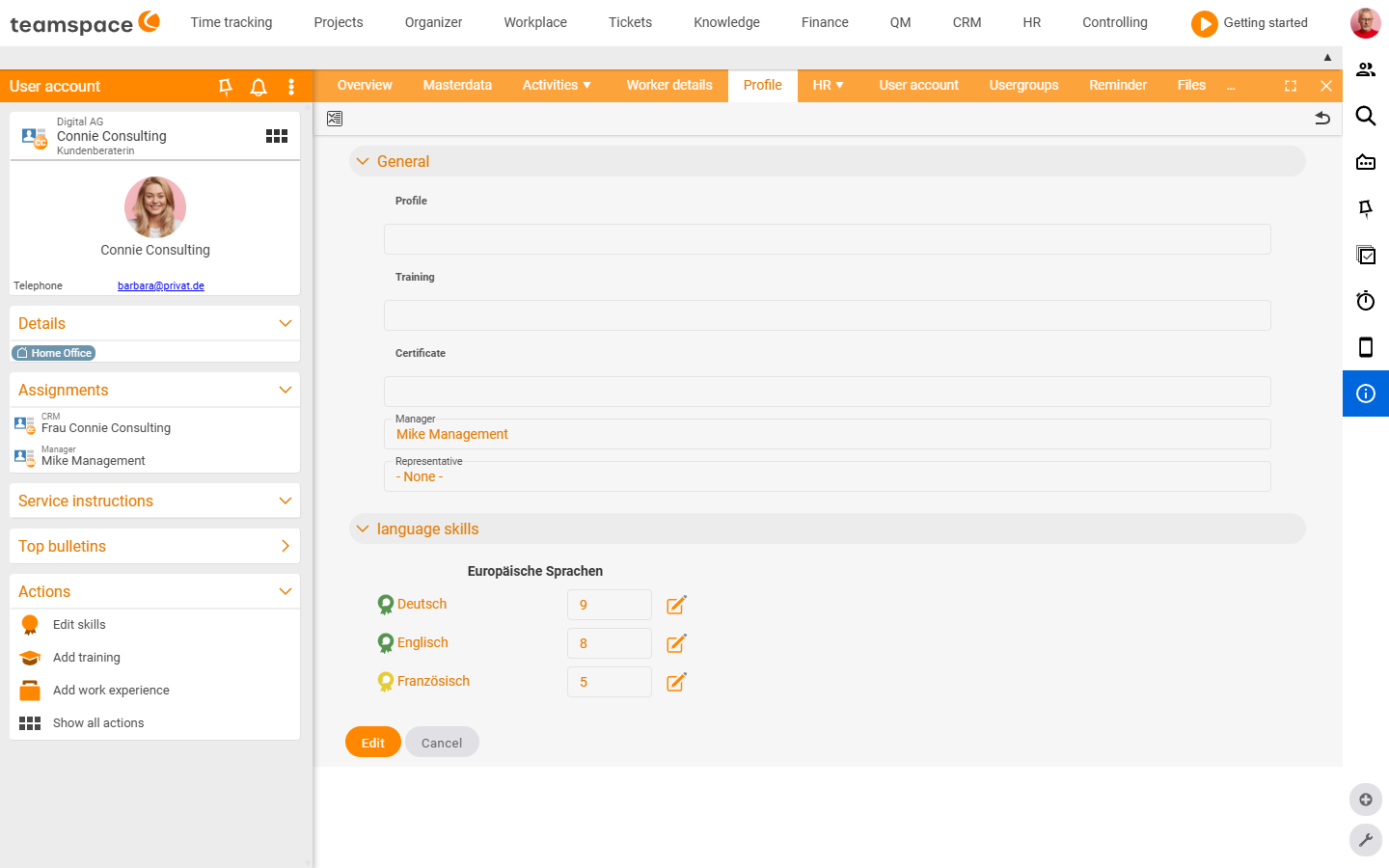The height and width of the screenshot is (868, 1389).
Task: Open the mobile device icon in sidebar
Action: 1366,347
